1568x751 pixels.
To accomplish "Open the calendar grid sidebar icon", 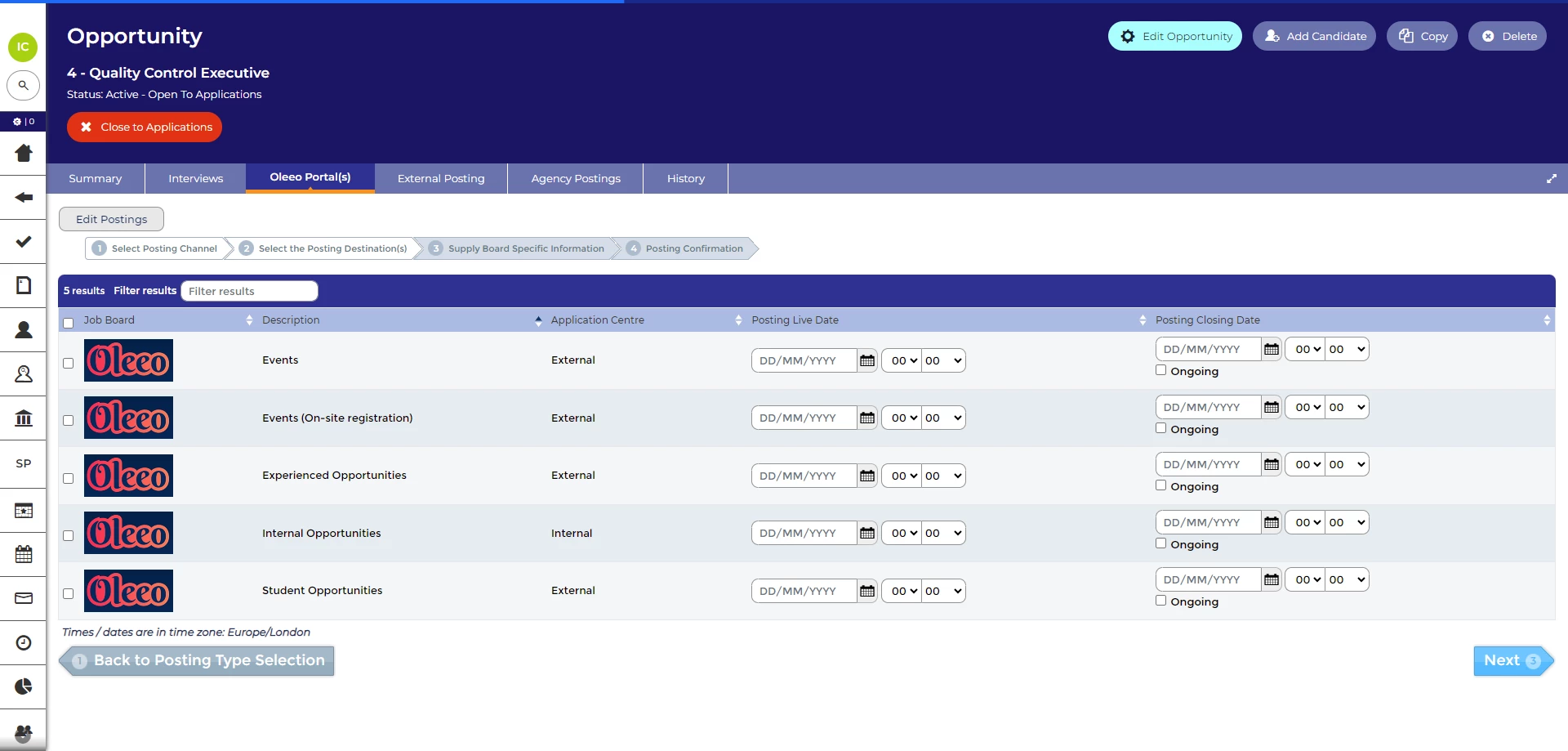I will pyautogui.click(x=24, y=554).
